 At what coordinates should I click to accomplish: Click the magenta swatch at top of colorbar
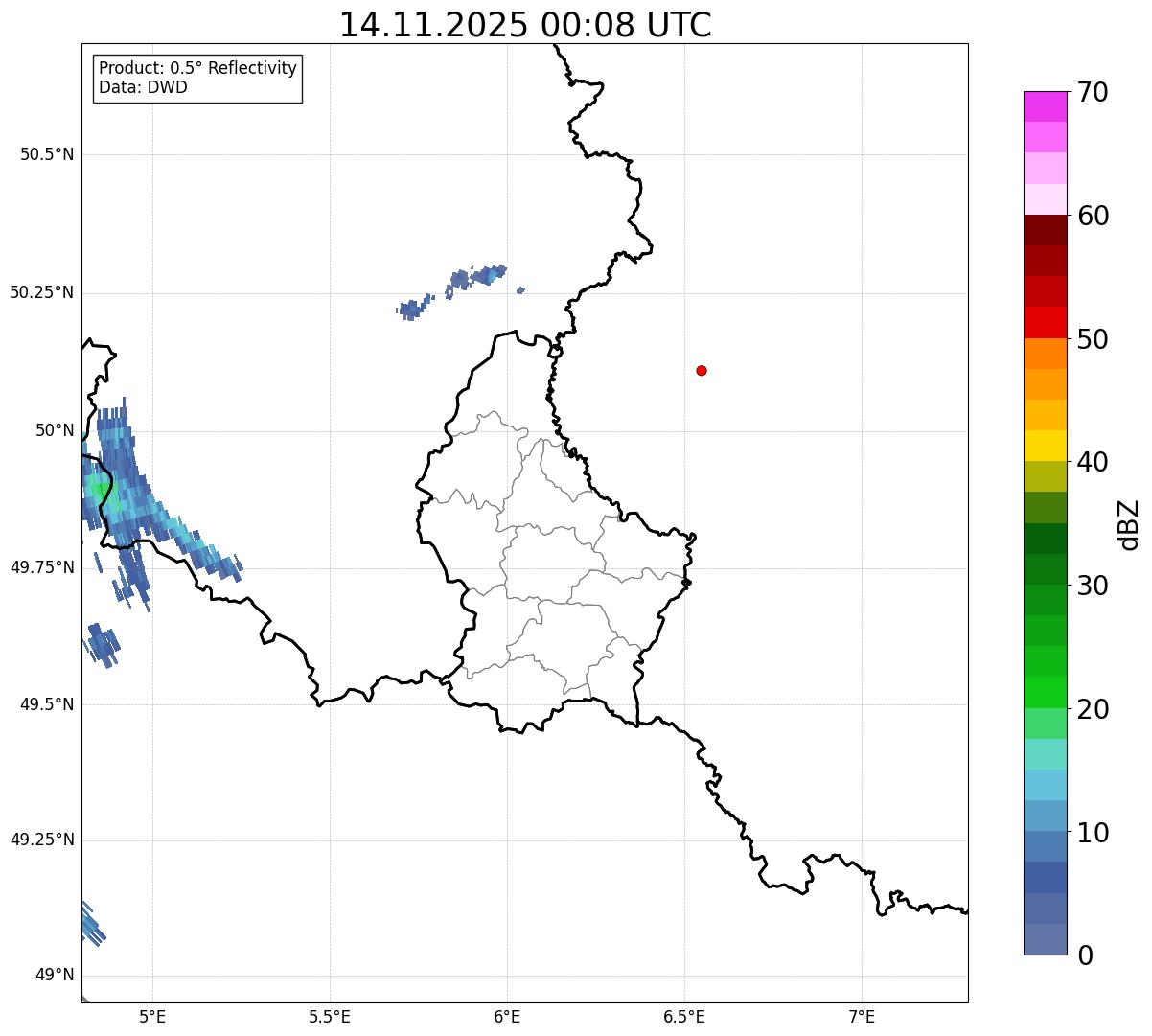(1045, 106)
